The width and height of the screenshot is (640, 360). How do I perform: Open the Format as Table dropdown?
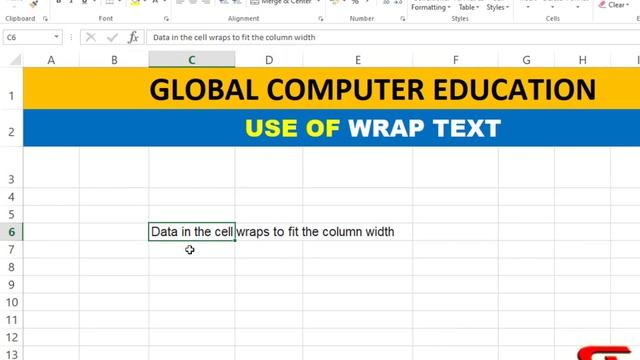point(469,6)
